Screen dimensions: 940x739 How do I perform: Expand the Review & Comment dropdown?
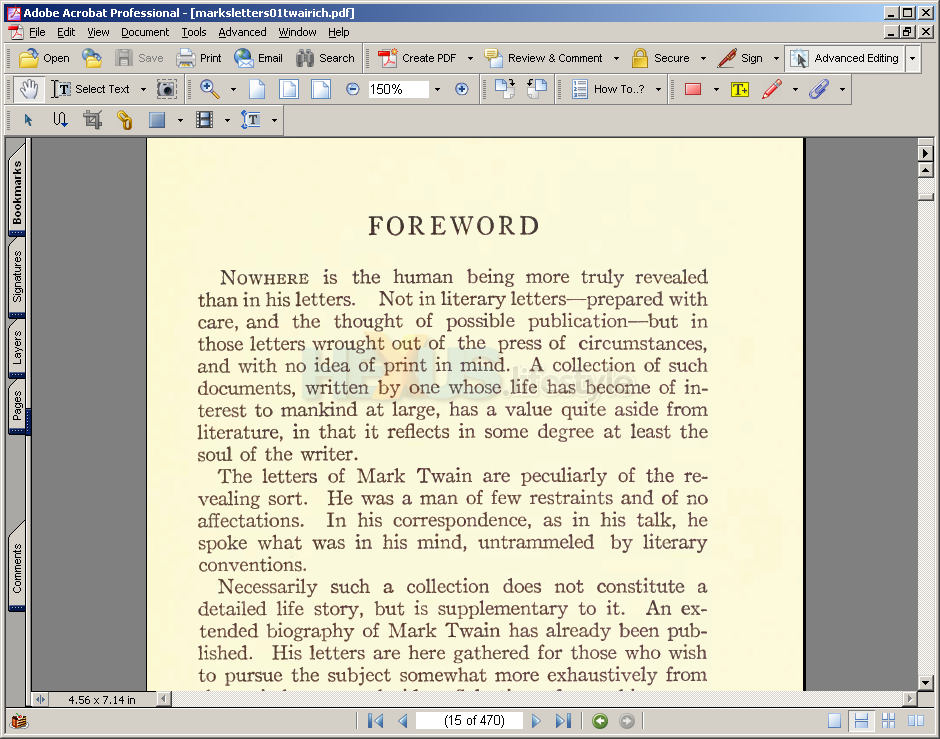[x=616, y=58]
